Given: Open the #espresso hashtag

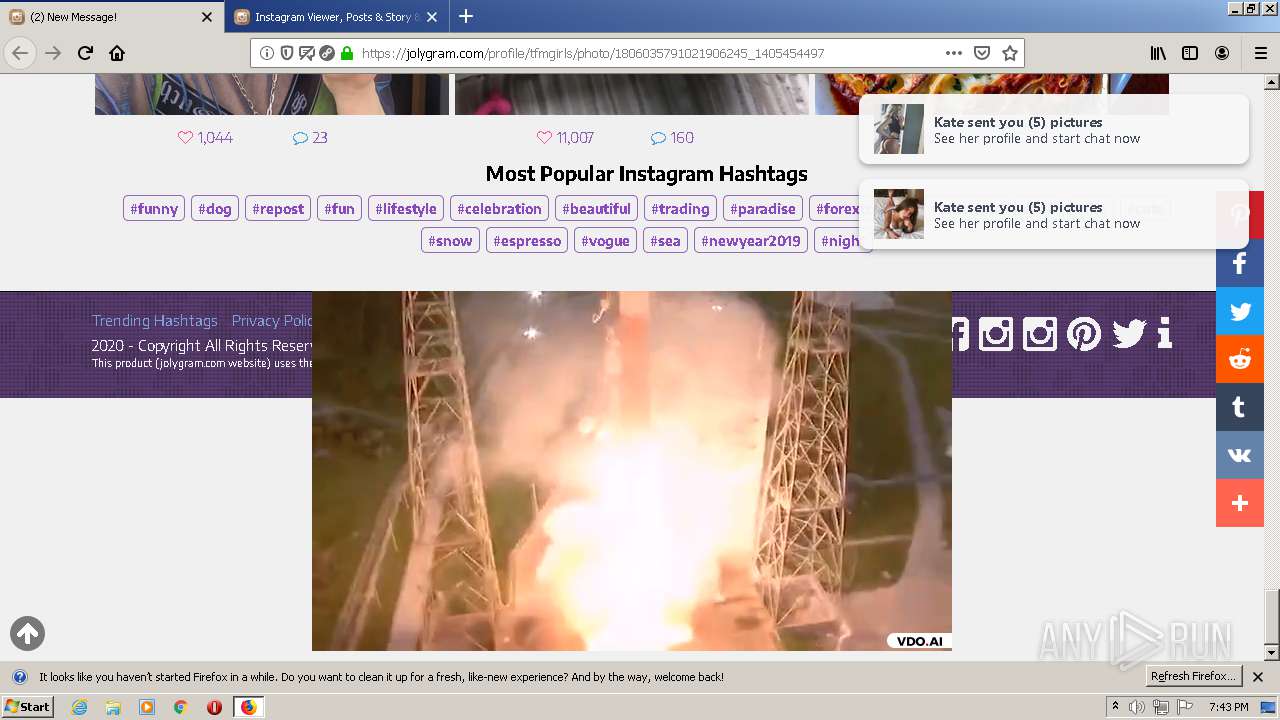Looking at the screenshot, I should [x=527, y=241].
